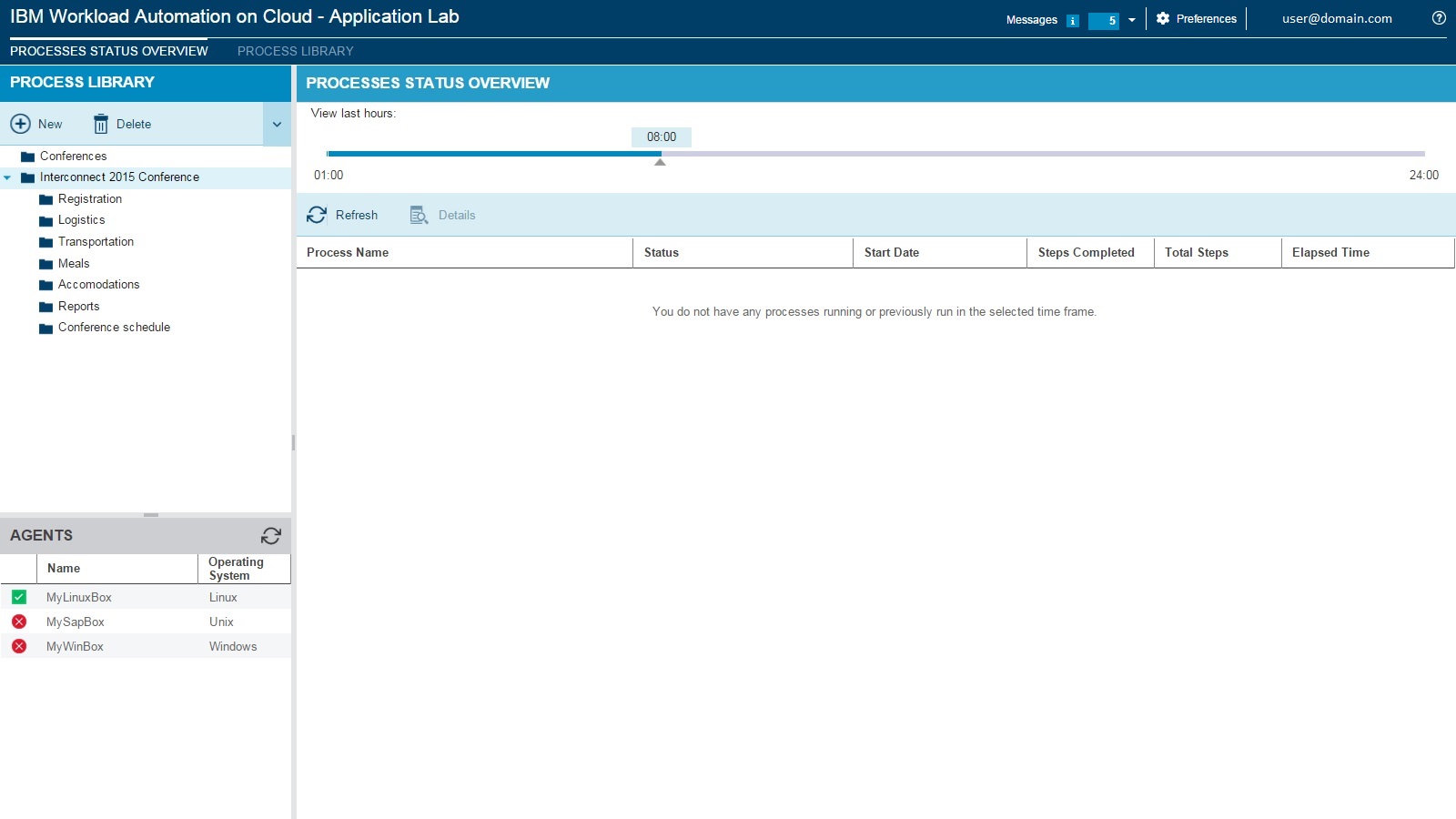Switch to Process Library tab
1456x819 pixels.
pyautogui.click(x=296, y=51)
